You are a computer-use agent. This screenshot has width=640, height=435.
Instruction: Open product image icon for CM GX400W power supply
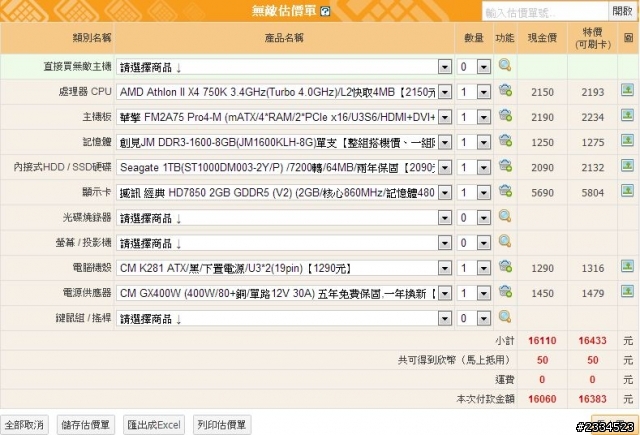tap(627, 291)
